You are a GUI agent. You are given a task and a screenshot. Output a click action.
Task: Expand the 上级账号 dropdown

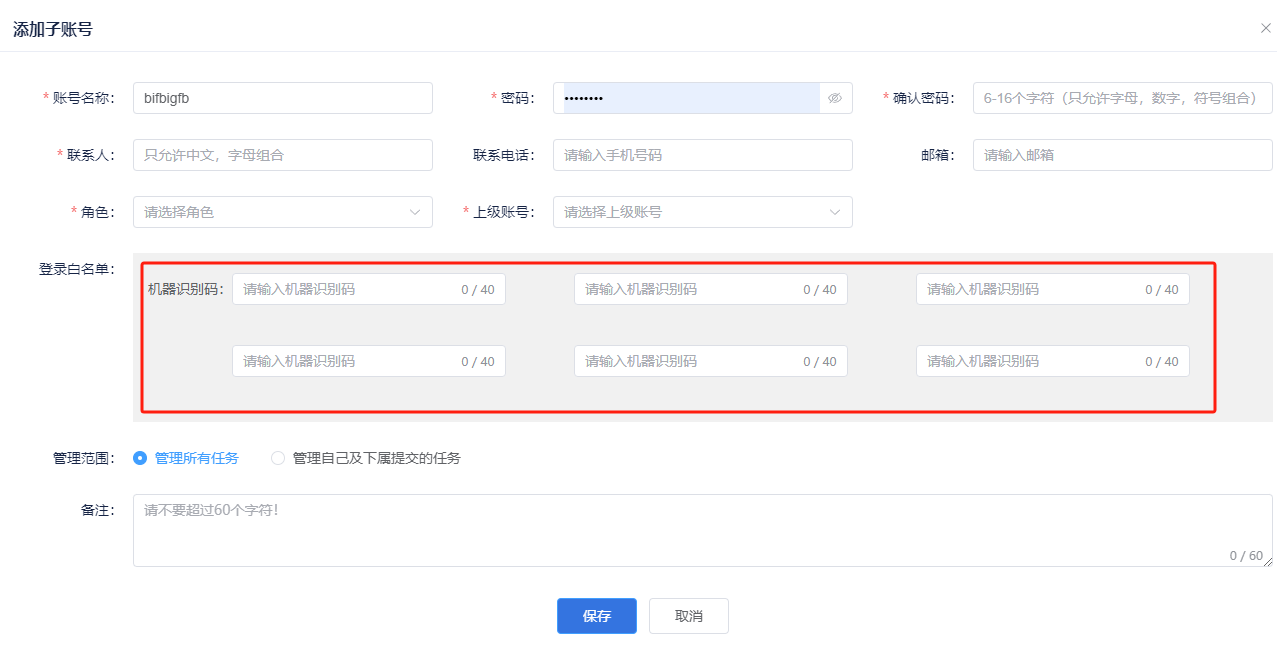(702, 212)
